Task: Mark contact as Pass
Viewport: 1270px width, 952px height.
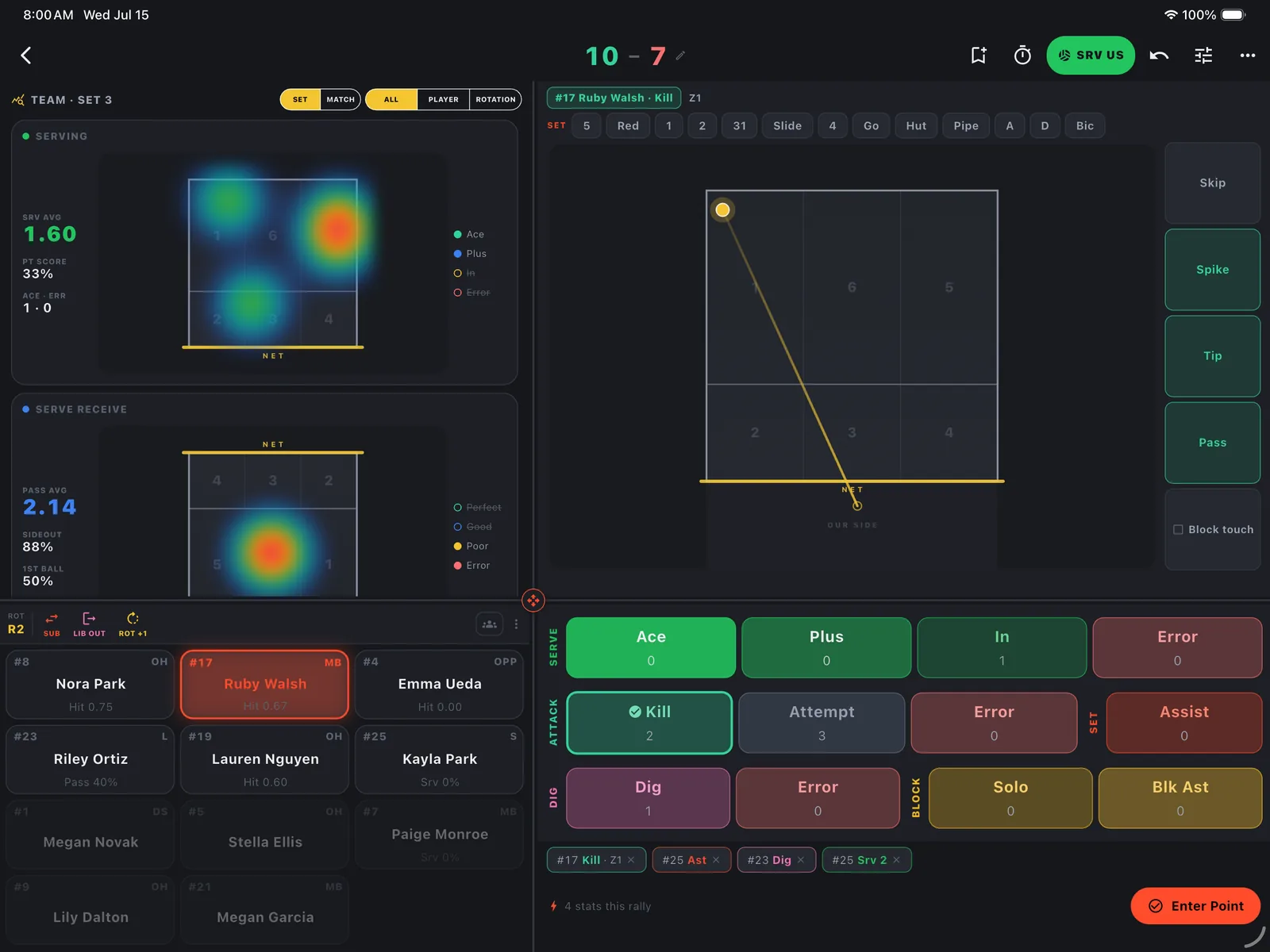Action: (1212, 443)
